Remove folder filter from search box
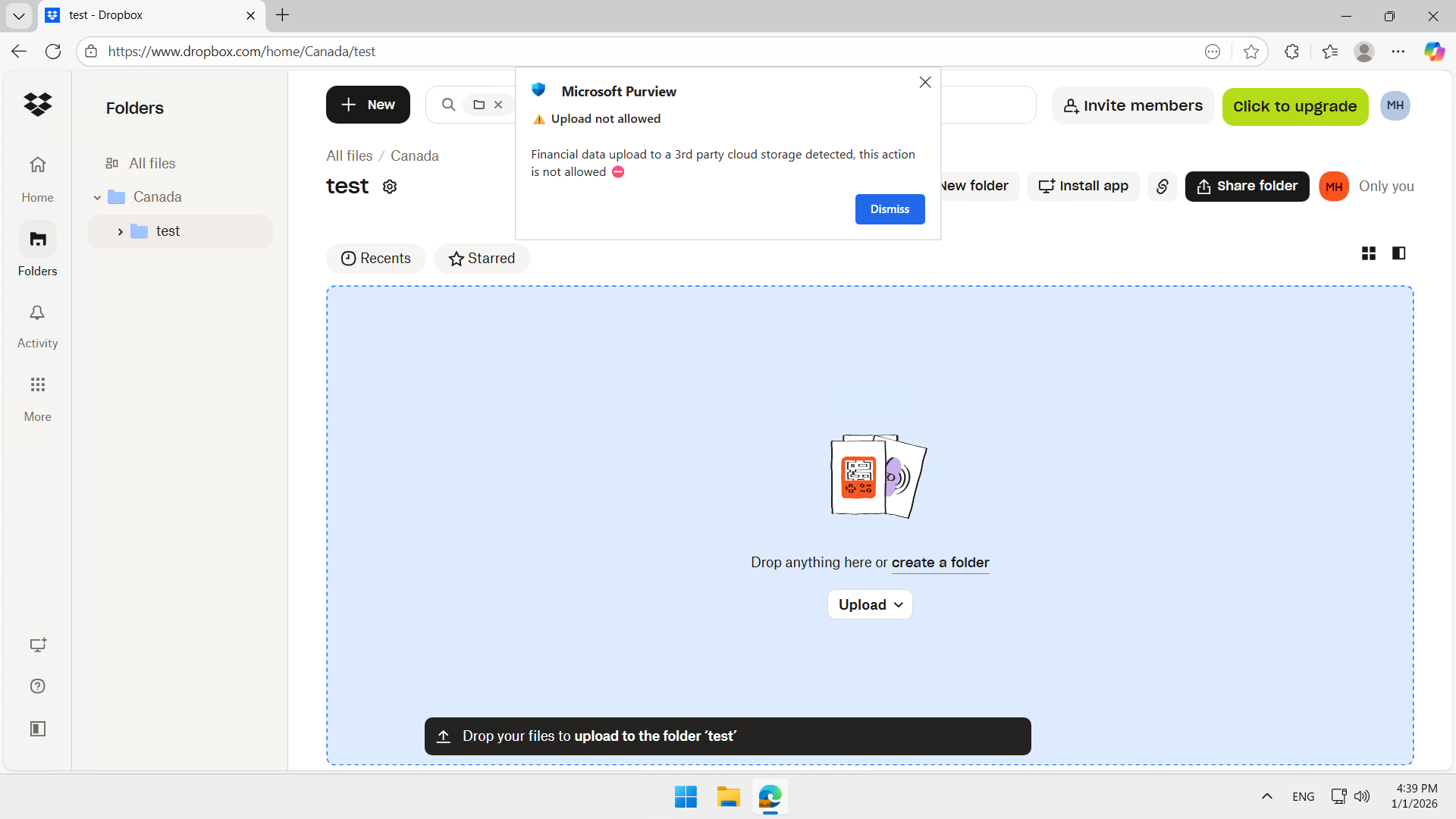1456x819 pixels. coord(498,105)
